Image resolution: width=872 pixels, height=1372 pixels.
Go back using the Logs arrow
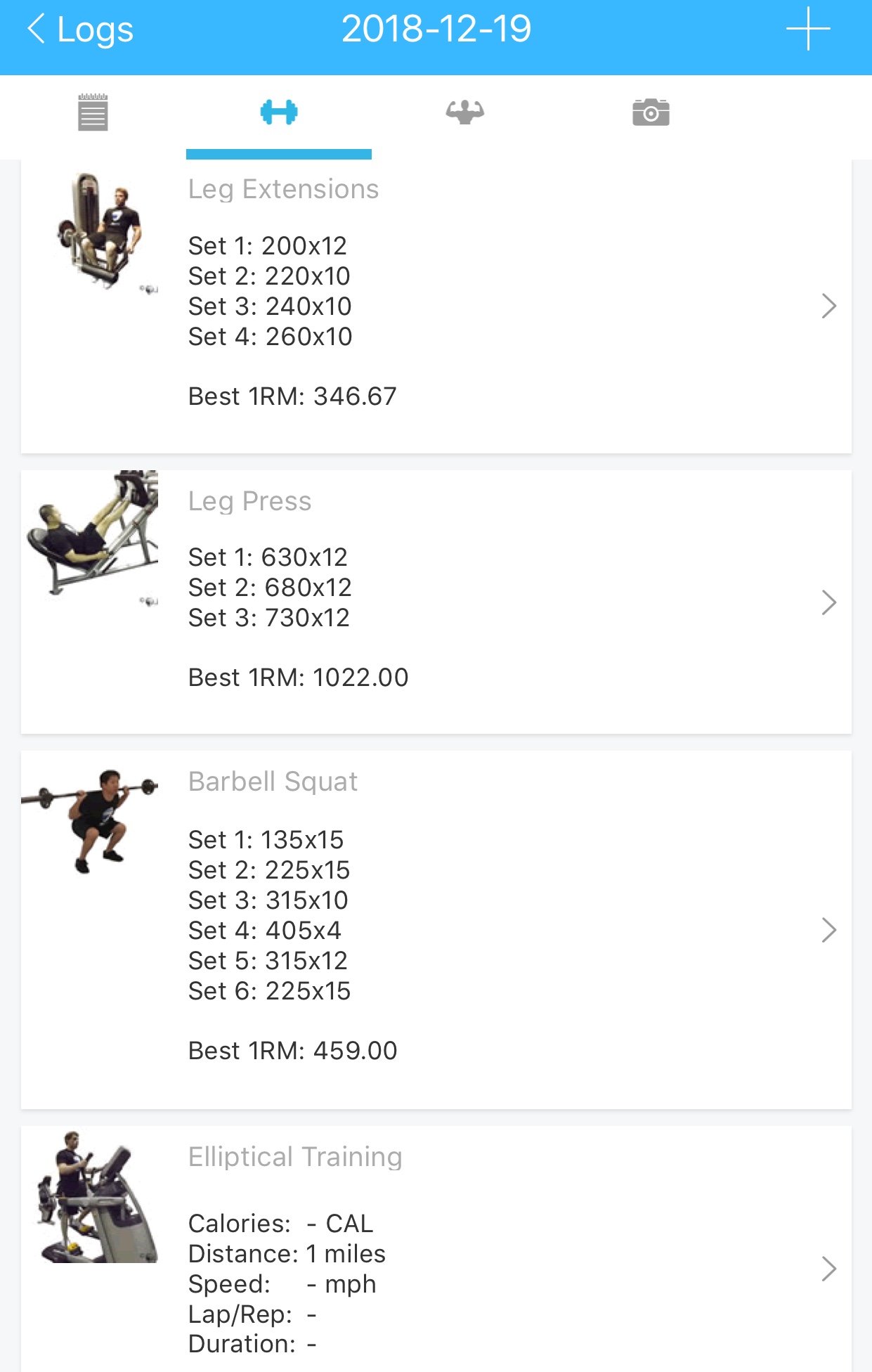pyautogui.click(x=37, y=30)
